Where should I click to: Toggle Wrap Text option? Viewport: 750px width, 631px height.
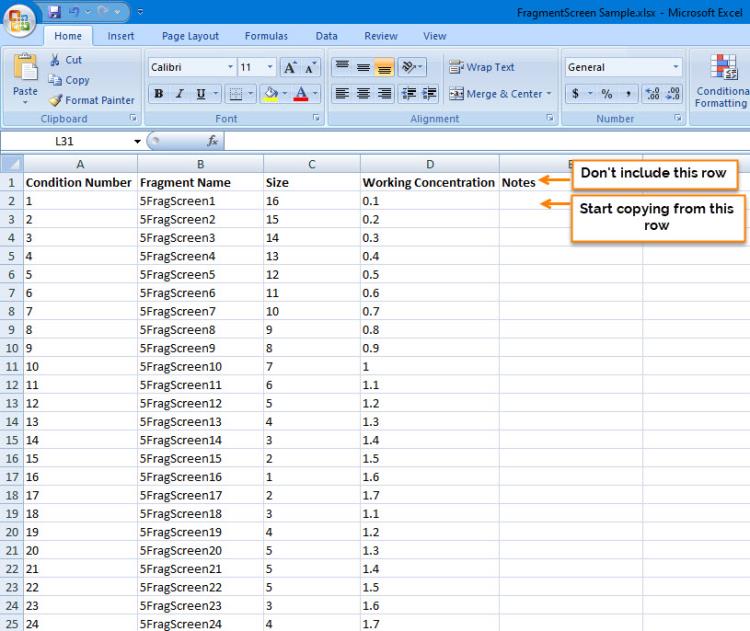pyautogui.click(x=481, y=67)
